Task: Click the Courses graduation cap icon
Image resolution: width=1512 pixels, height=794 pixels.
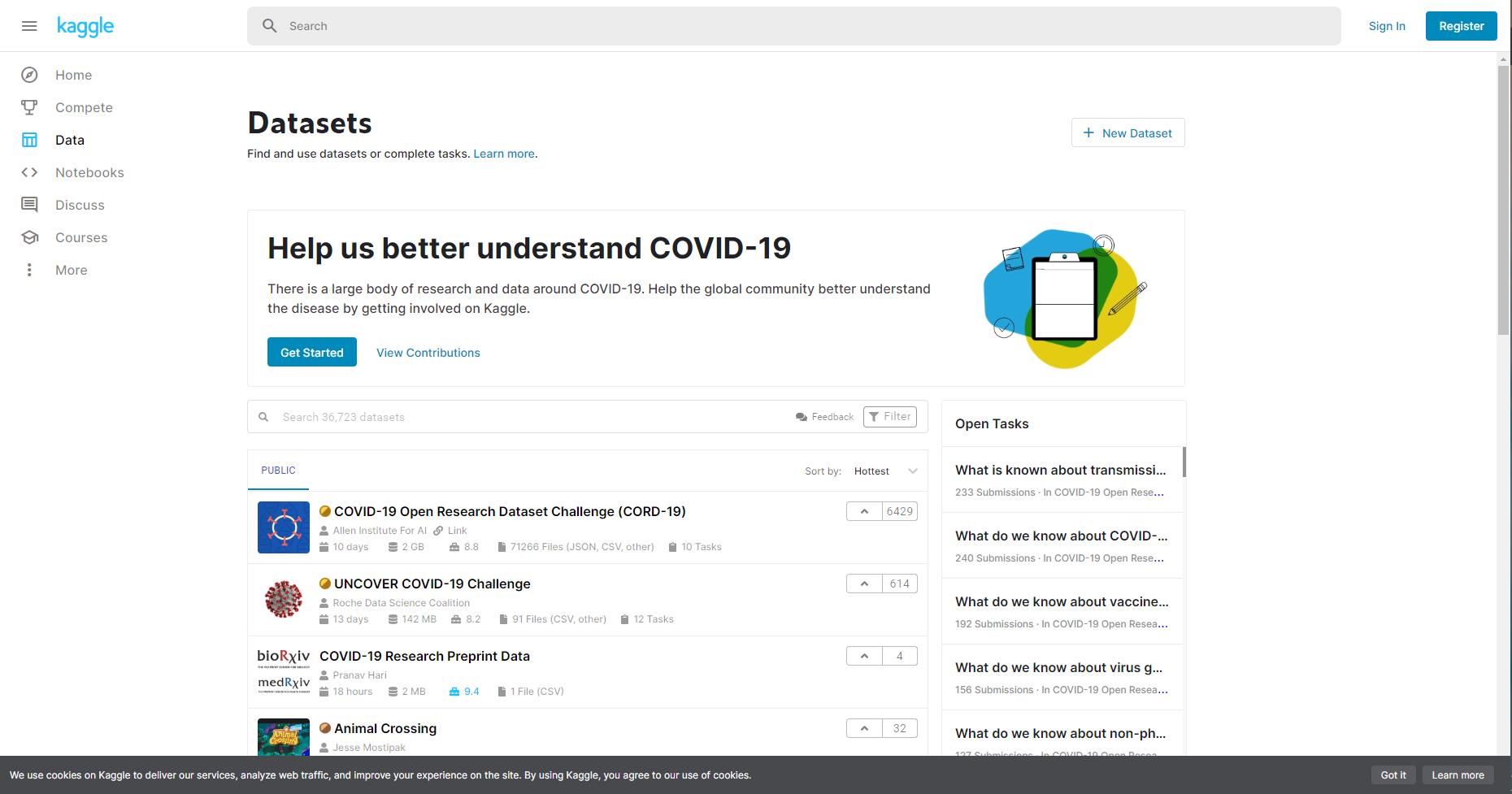Action: click(x=29, y=237)
